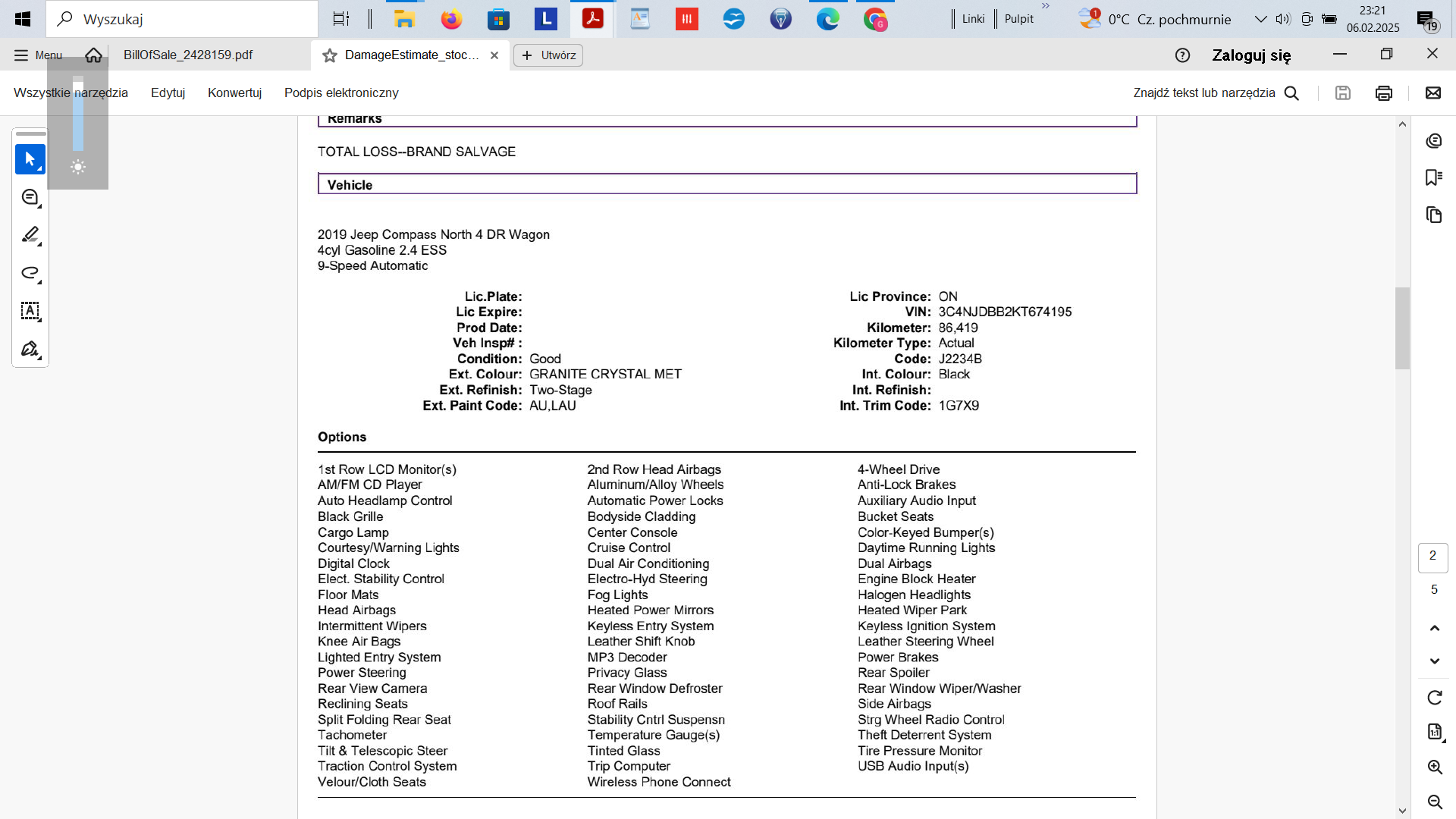Click the taskbar clock and date
Screen dimensions: 1456x819
(1373, 19)
